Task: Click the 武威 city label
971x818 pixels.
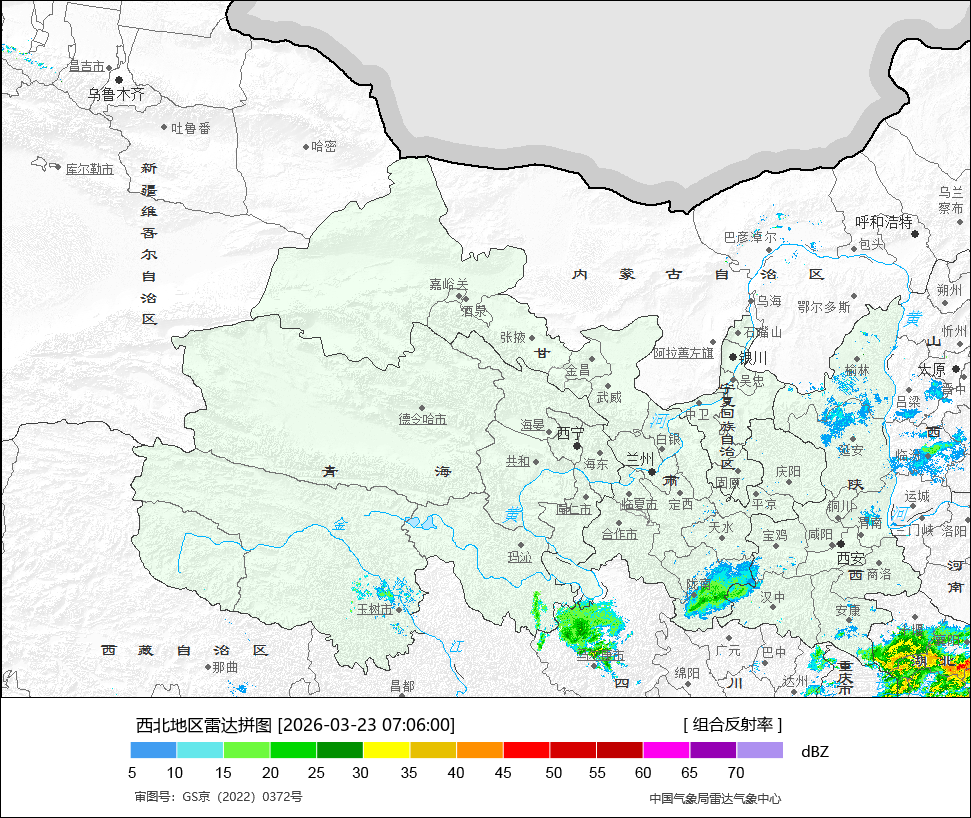Action: 609,397
